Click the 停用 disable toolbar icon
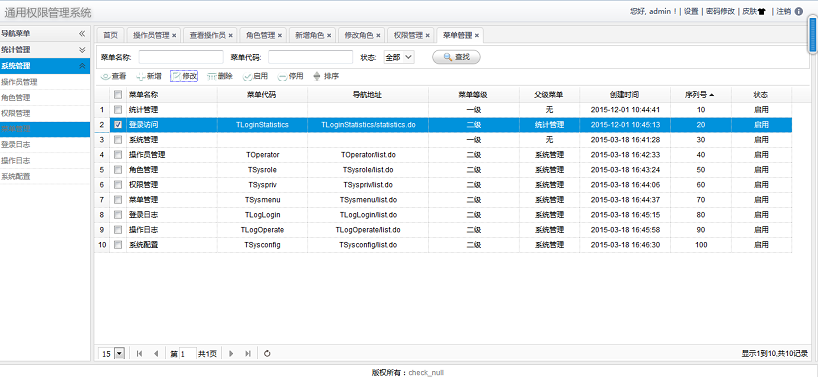Viewport: 818px width, 377px height. click(282, 77)
